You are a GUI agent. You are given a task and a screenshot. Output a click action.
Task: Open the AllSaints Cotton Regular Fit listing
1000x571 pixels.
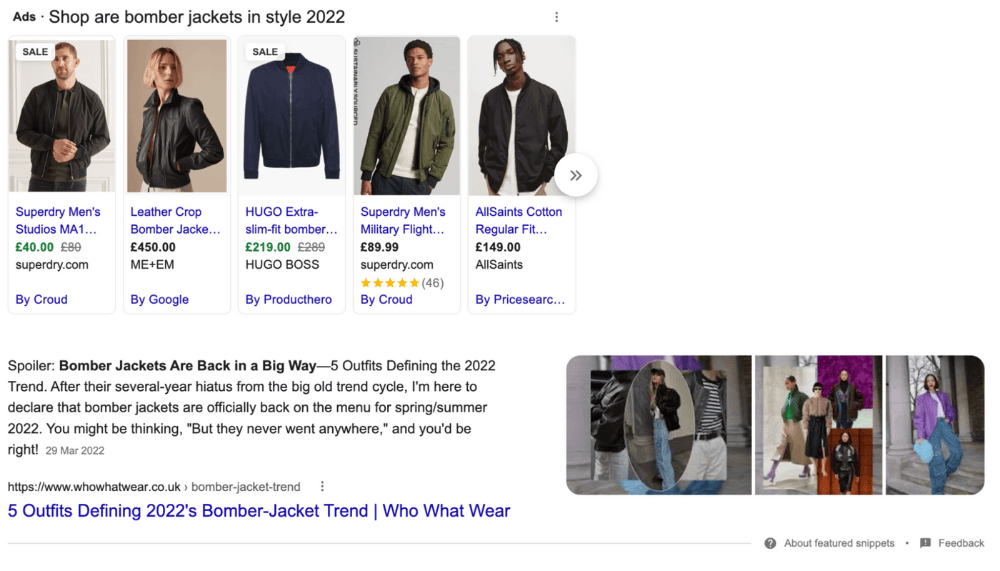[x=519, y=220]
